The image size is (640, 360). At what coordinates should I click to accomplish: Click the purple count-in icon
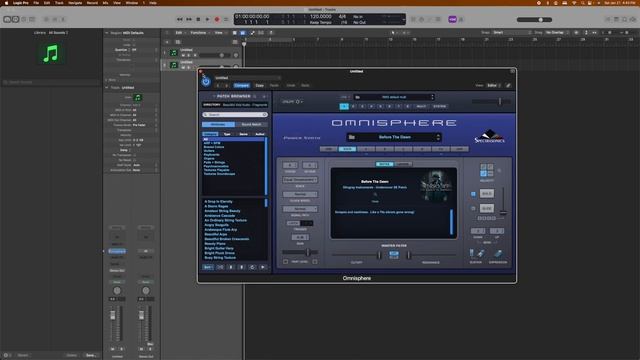pyautogui.click(x=452, y=19)
